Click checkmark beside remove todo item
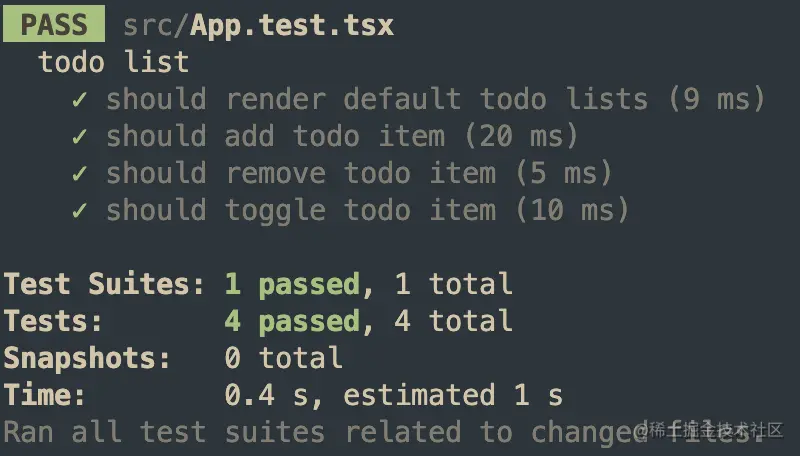The image size is (800, 456). coord(80,174)
